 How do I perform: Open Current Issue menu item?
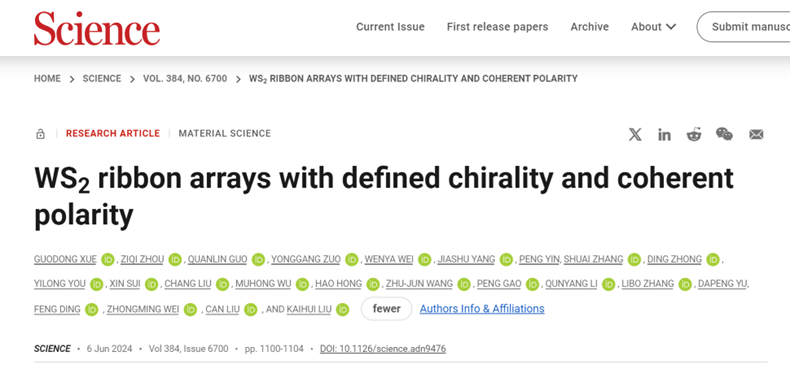(x=390, y=27)
